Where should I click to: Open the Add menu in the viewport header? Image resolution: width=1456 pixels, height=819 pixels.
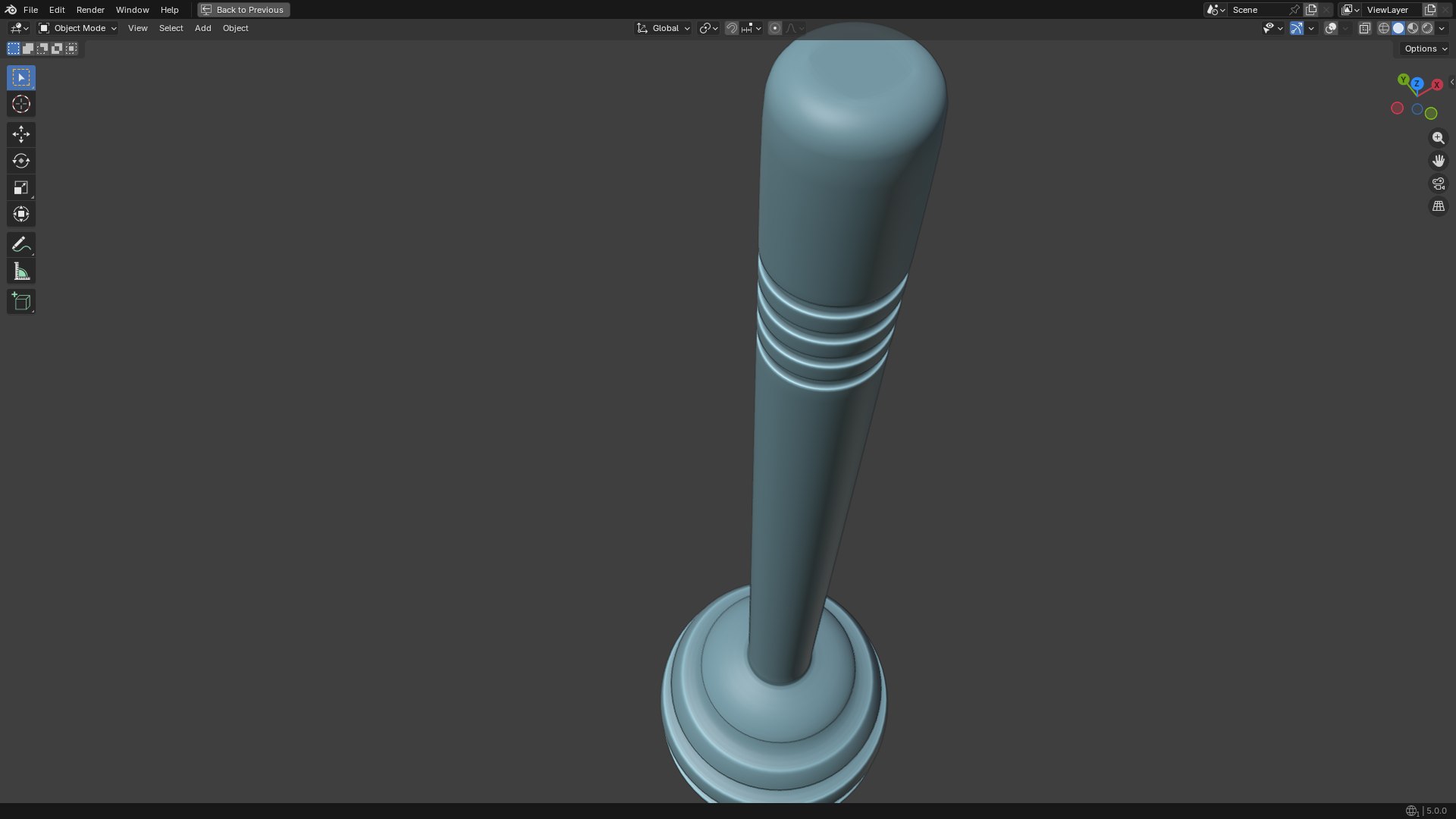(202, 28)
